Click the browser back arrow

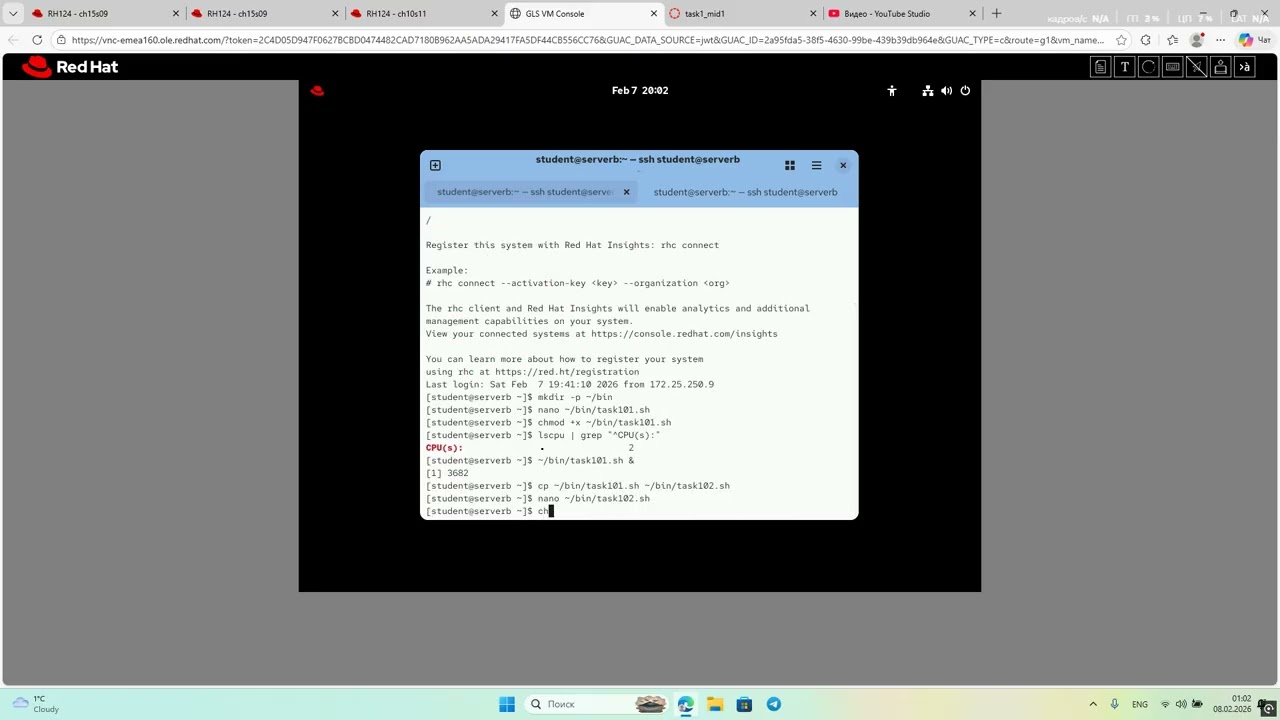click(12, 40)
